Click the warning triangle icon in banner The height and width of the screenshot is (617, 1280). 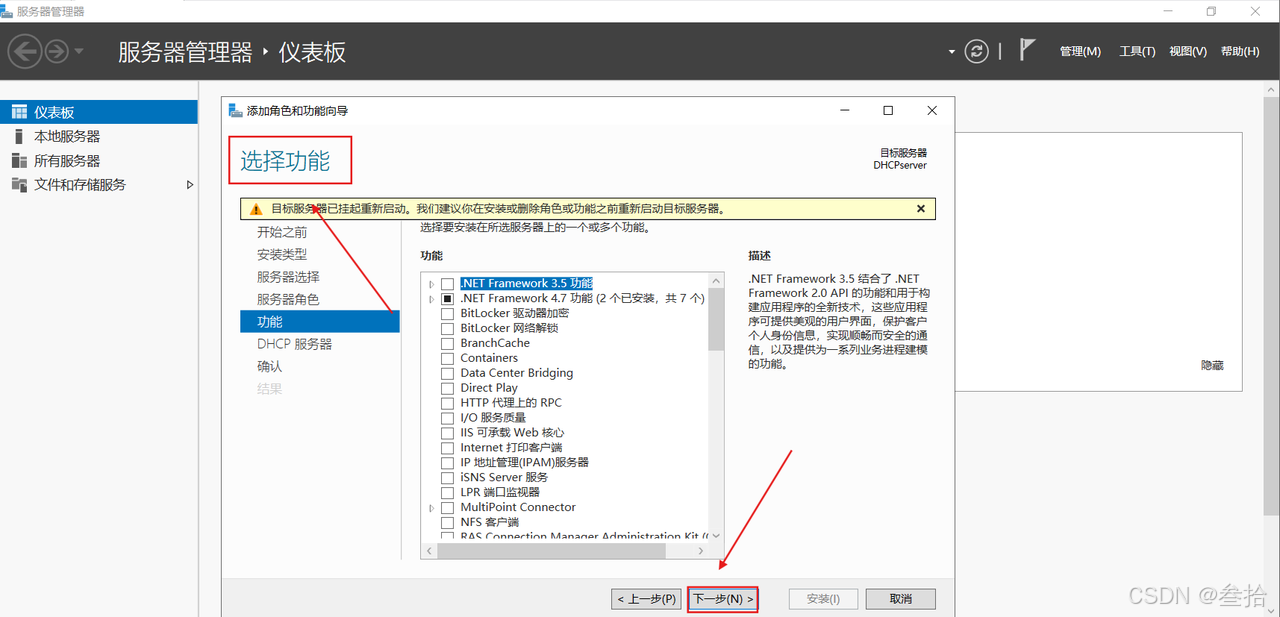click(257, 209)
